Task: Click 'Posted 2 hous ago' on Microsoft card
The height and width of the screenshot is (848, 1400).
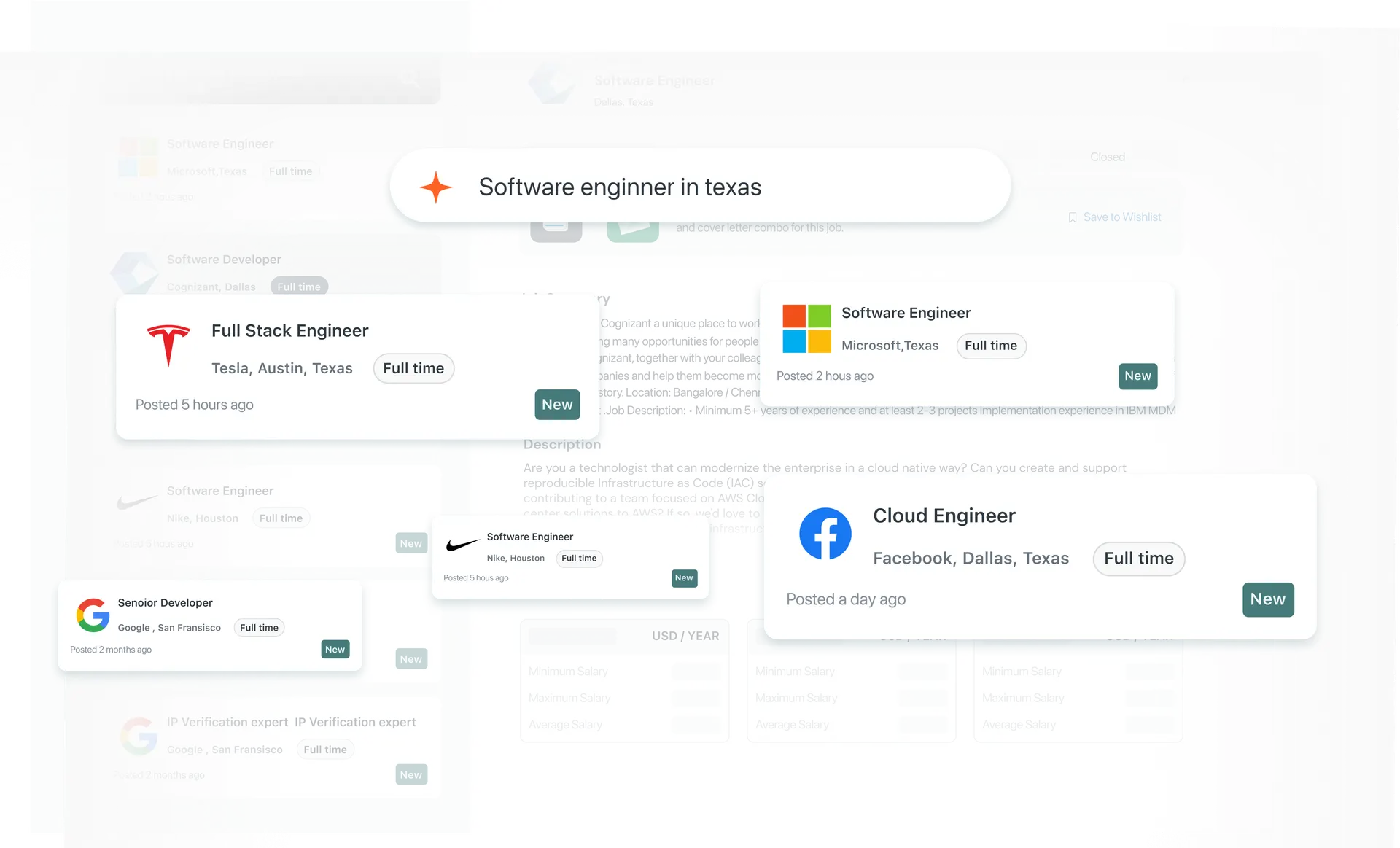Action: click(825, 376)
